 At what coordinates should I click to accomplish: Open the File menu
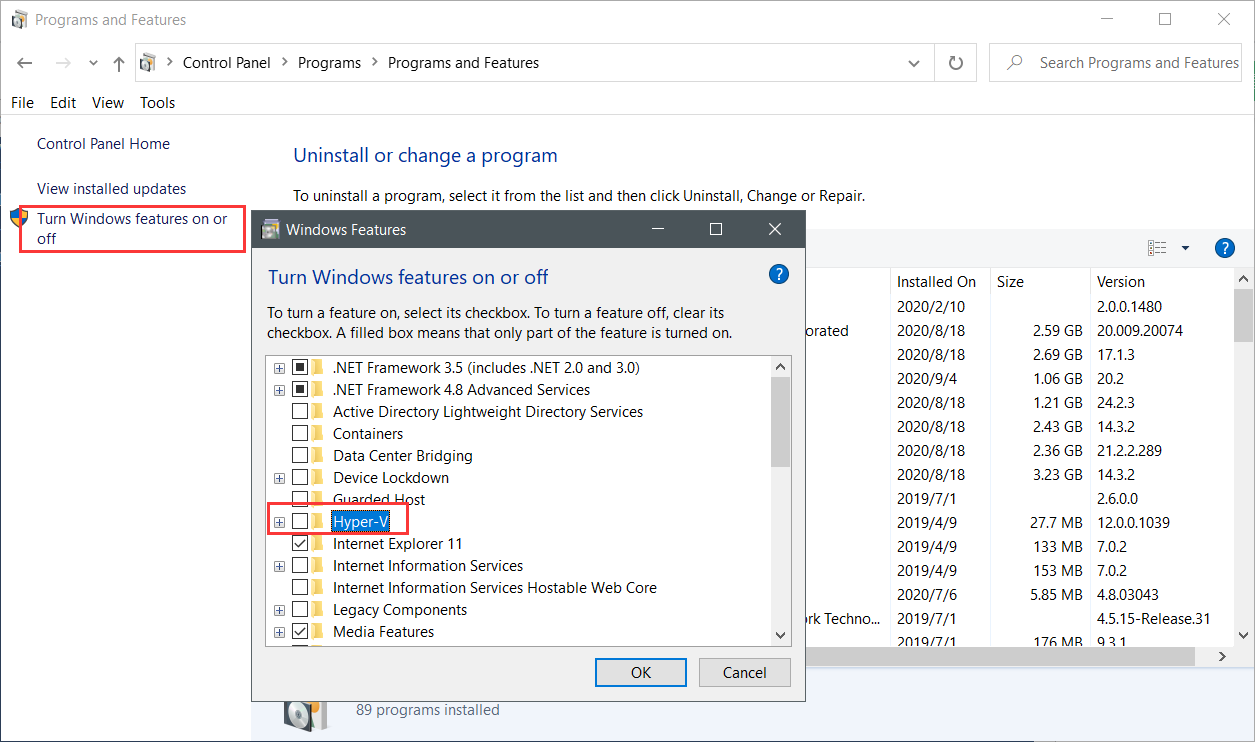point(22,102)
